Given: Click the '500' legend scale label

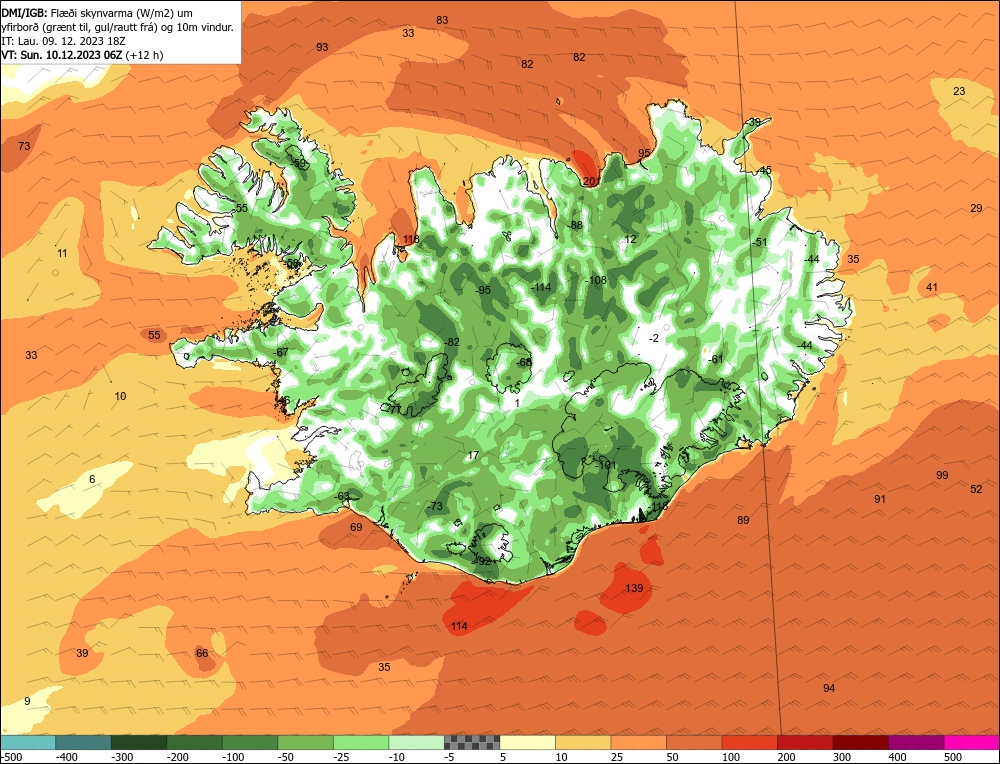Looking at the screenshot, I should [953, 757].
